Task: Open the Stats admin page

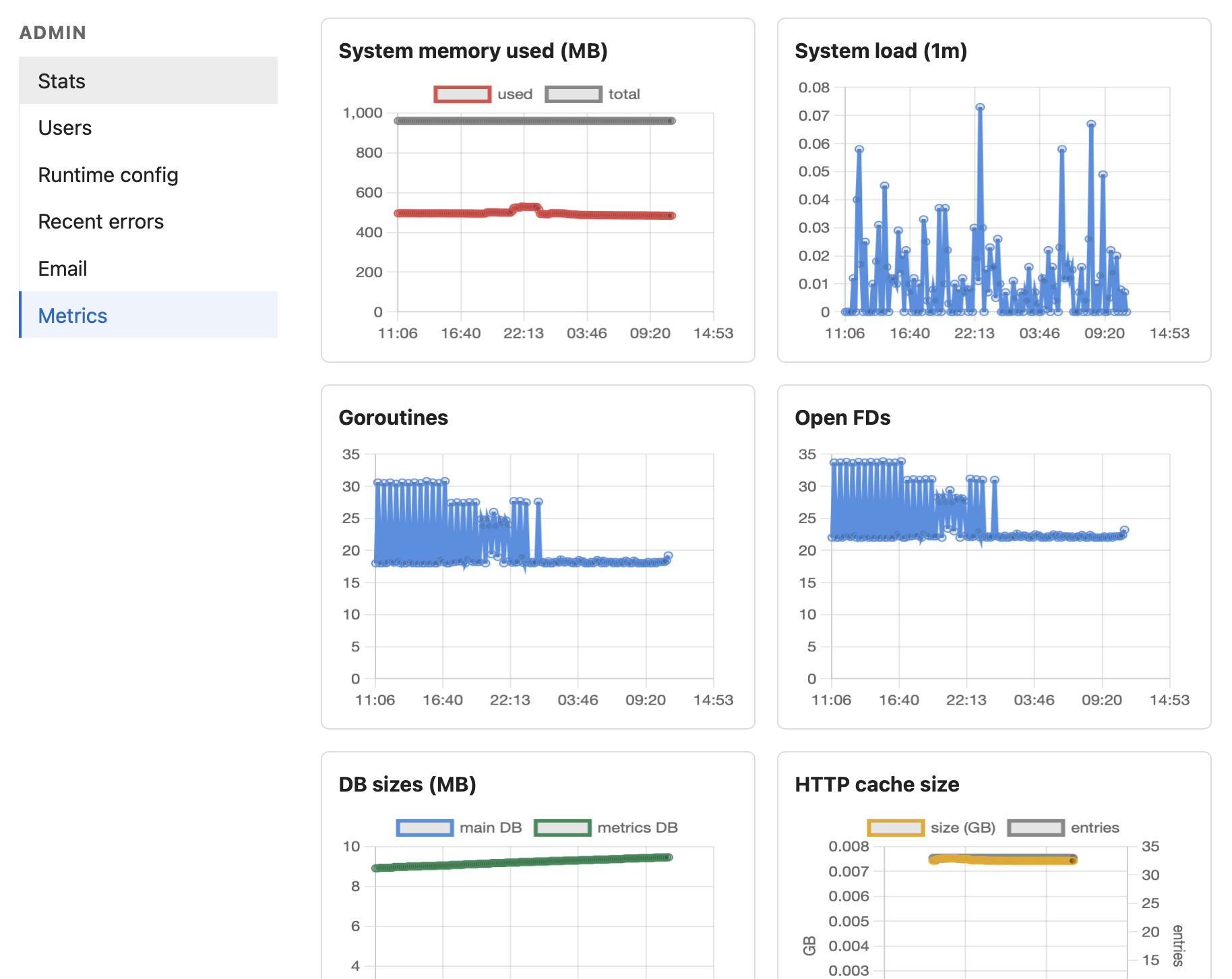Action: (x=148, y=80)
